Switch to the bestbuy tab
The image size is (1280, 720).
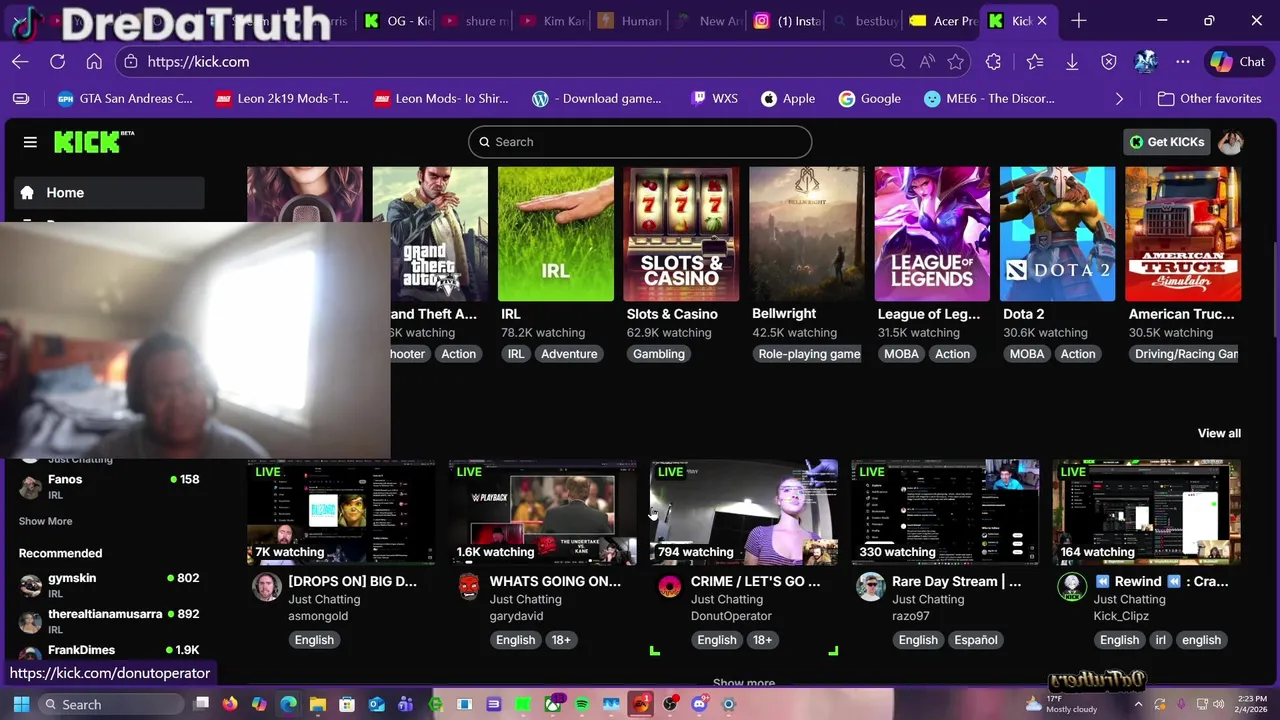pos(865,20)
